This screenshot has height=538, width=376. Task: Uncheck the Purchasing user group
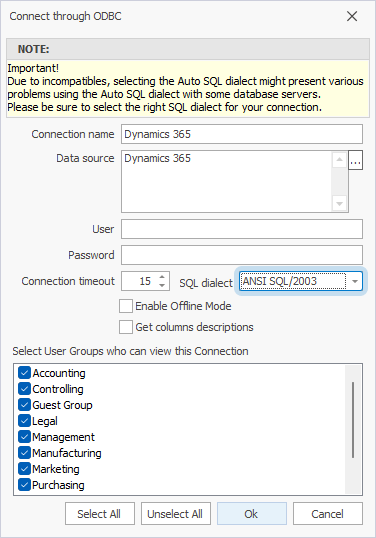(x=24, y=485)
